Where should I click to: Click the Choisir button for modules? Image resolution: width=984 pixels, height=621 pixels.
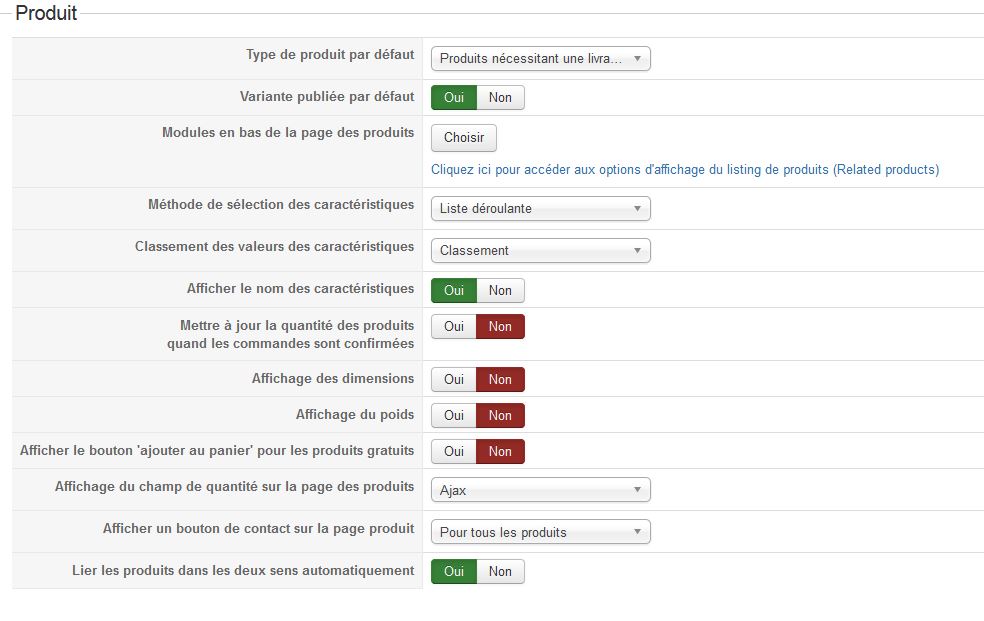[463, 137]
